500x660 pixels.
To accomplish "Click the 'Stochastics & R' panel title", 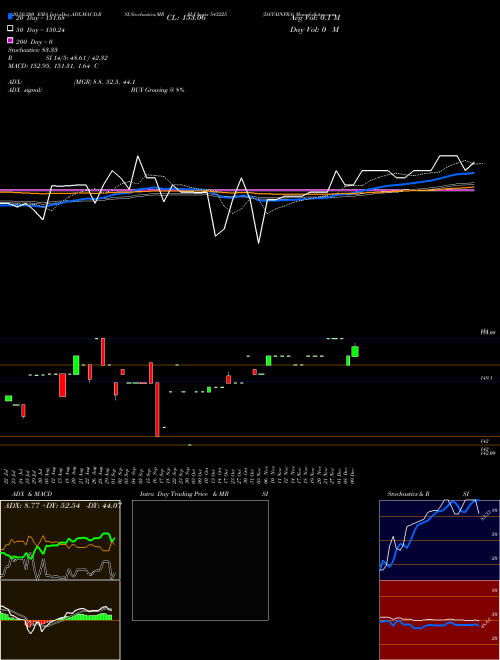I will [408, 494].
